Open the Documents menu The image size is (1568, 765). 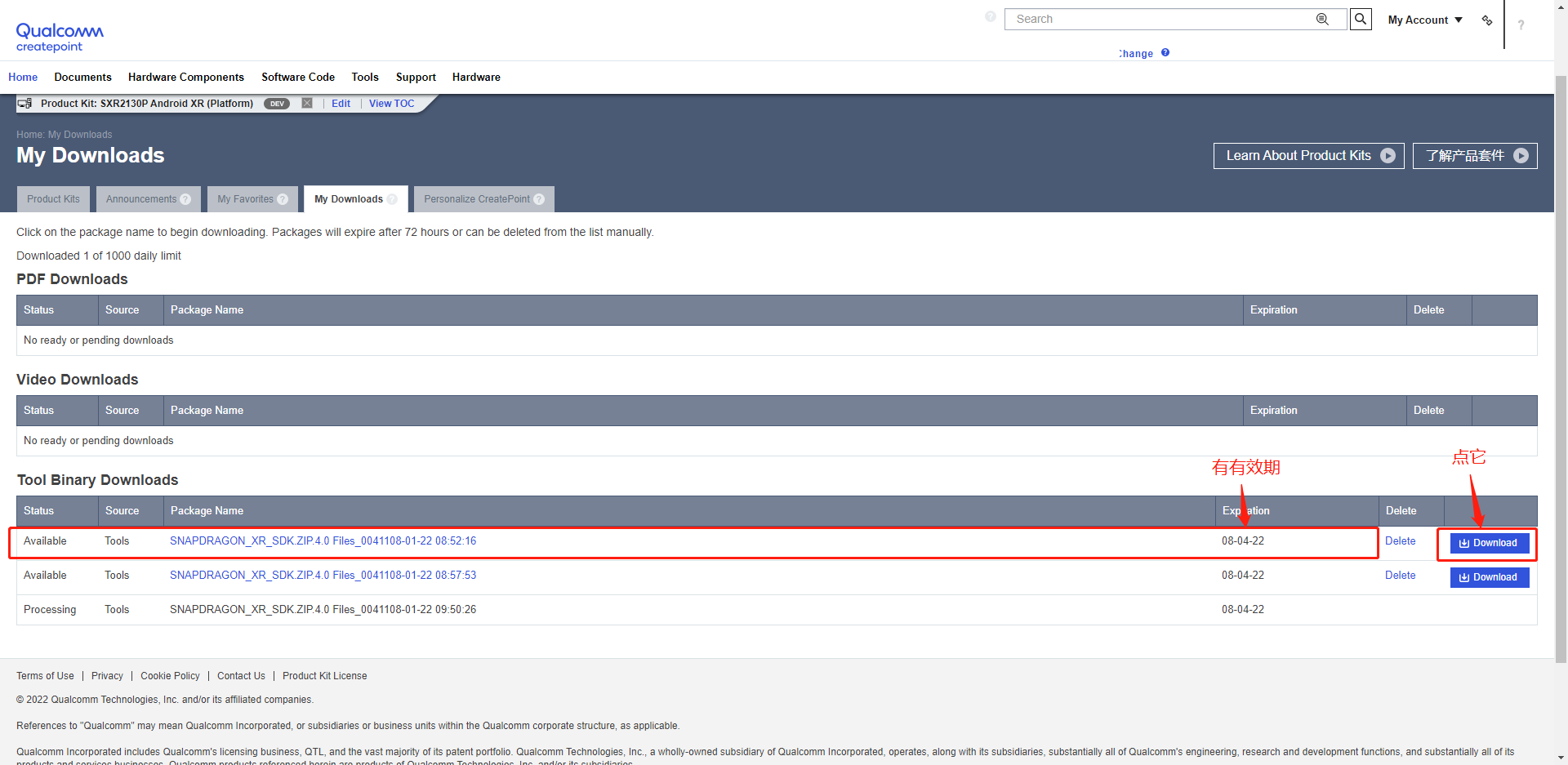point(82,77)
